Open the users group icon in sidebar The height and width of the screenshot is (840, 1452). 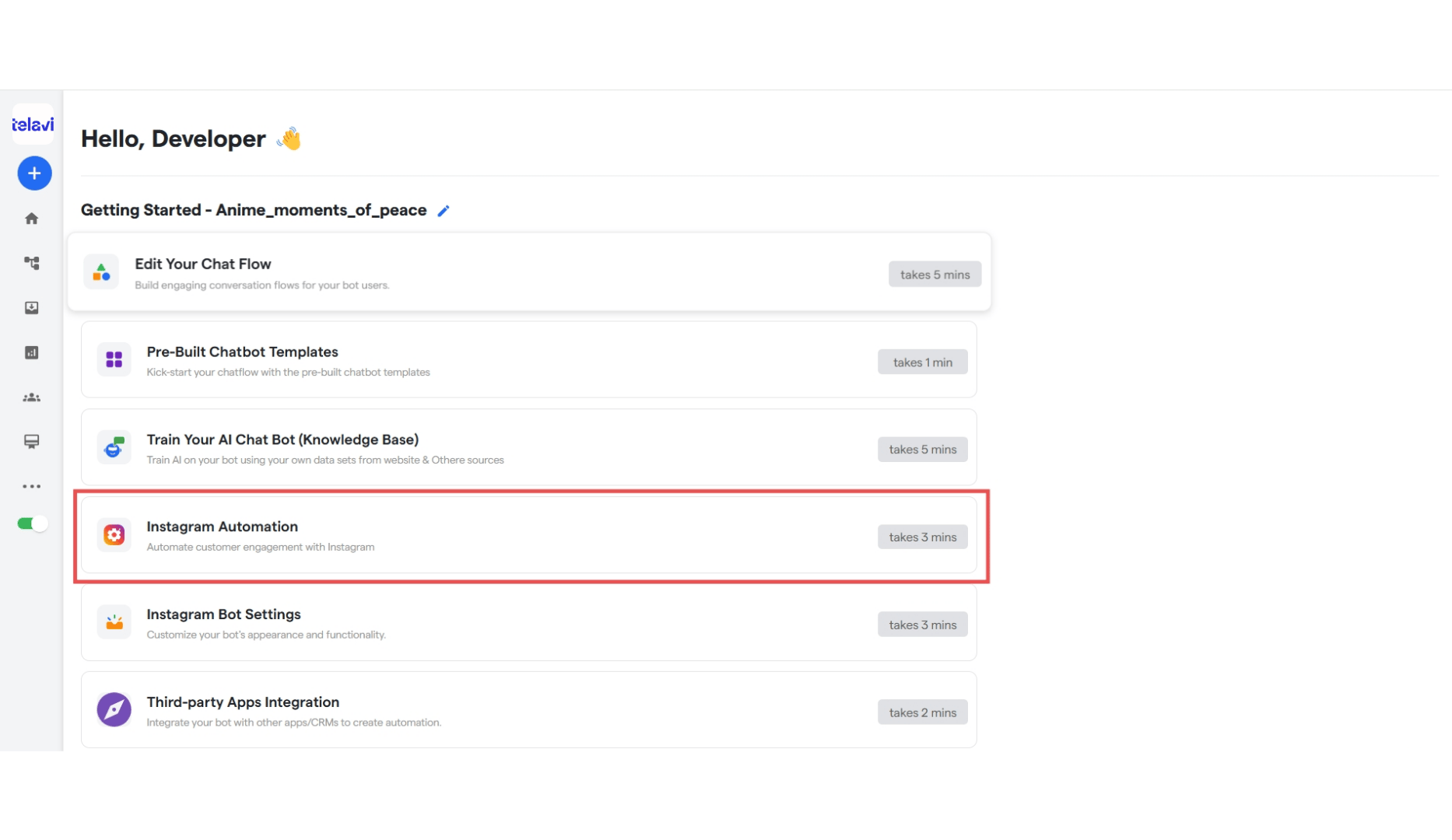pyautogui.click(x=32, y=397)
